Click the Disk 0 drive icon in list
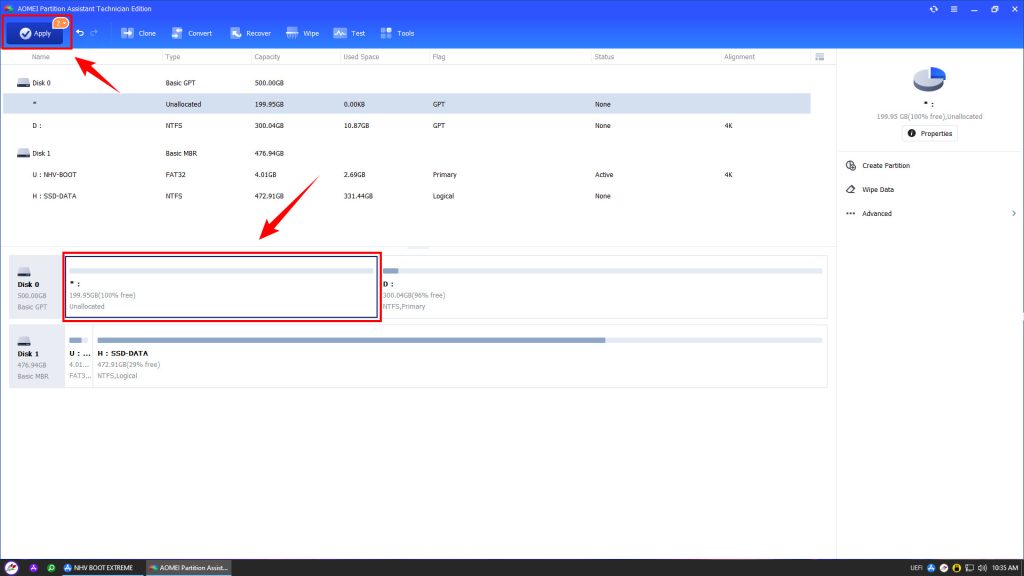The width and height of the screenshot is (1024, 576). coord(24,83)
